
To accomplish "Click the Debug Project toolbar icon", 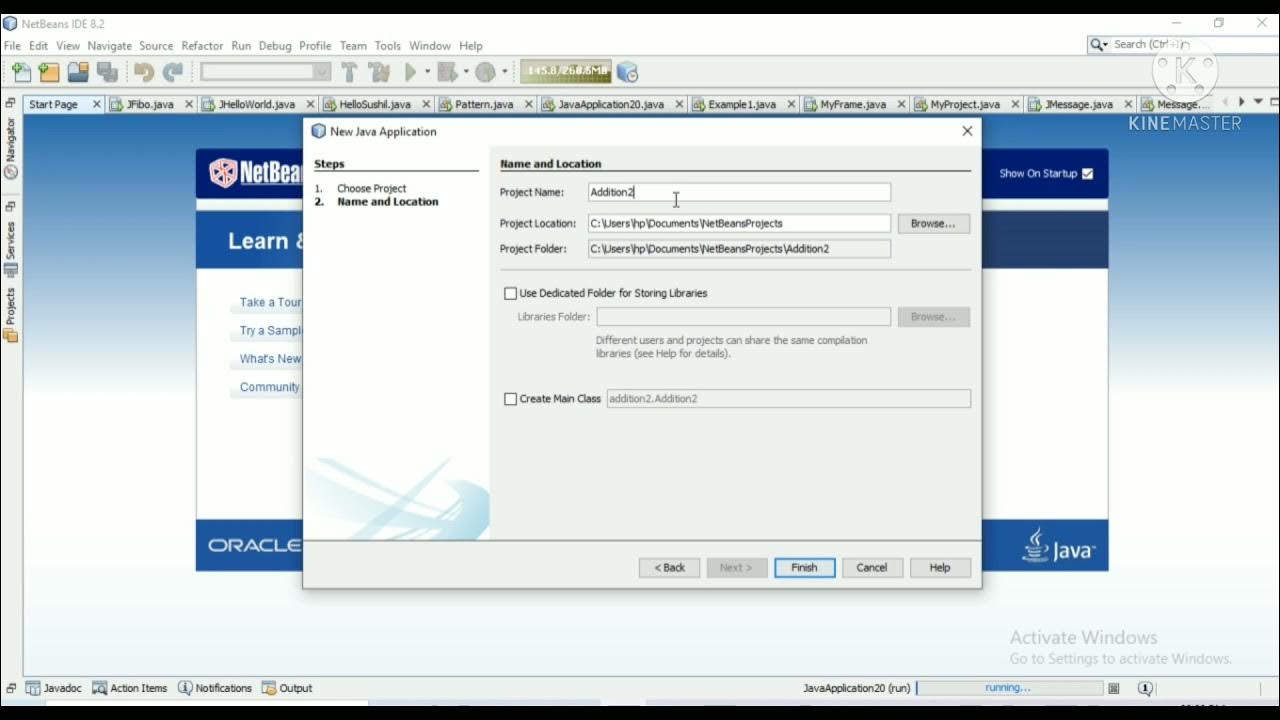I will (447, 72).
